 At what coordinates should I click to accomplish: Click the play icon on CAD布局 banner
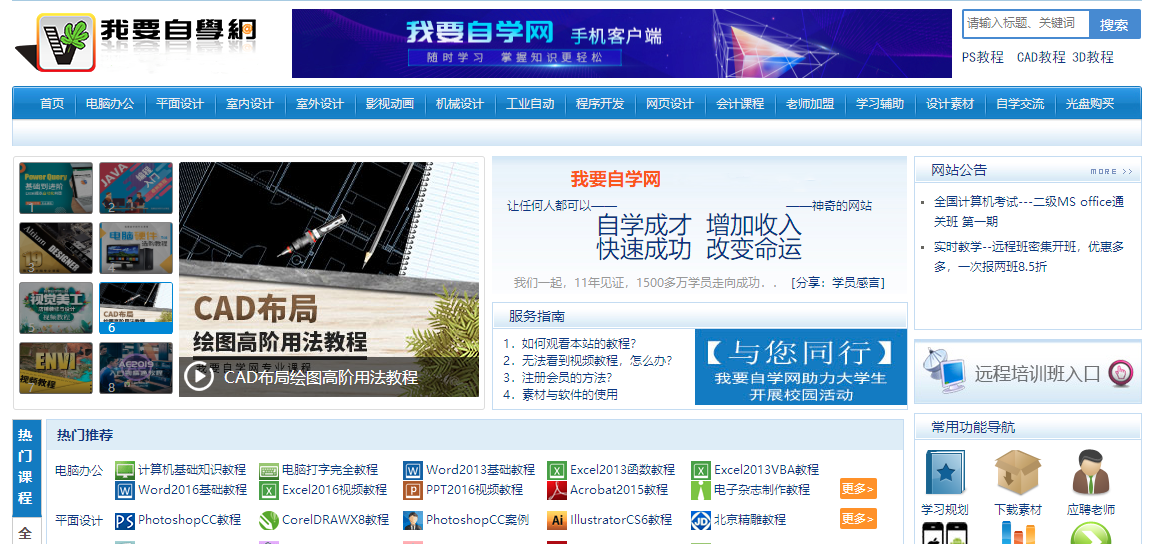click(199, 377)
